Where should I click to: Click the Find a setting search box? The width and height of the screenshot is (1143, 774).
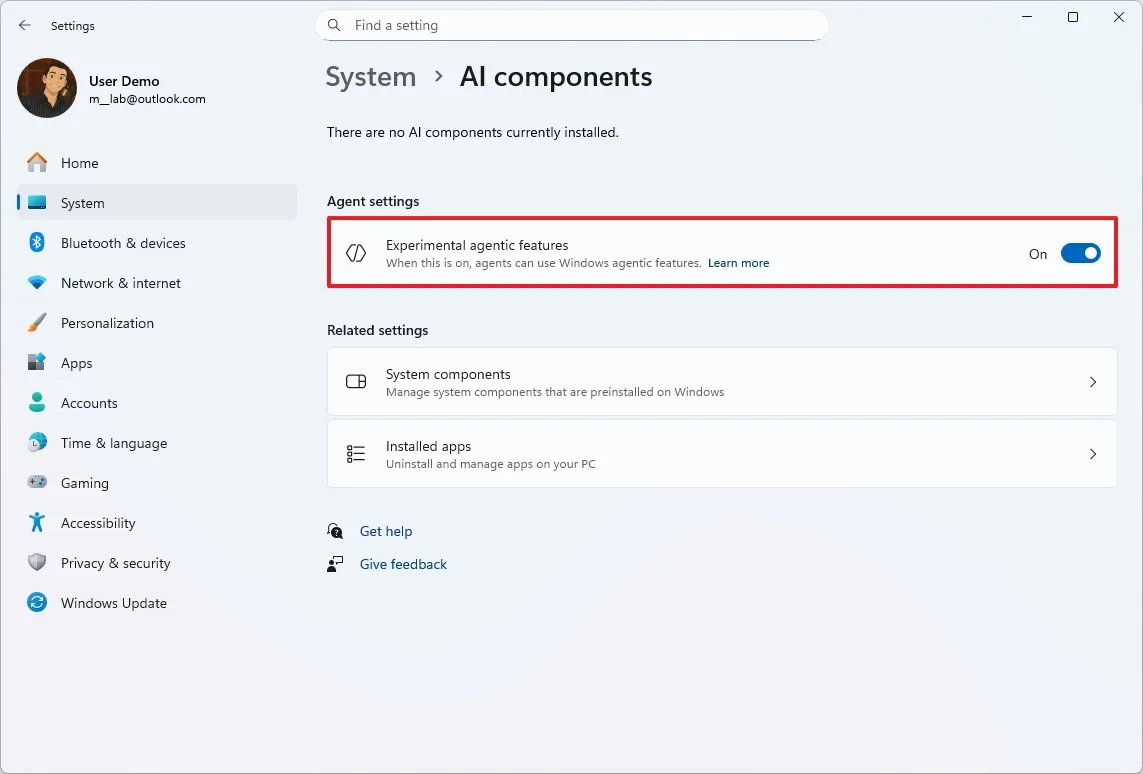pyautogui.click(x=580, y=25)
